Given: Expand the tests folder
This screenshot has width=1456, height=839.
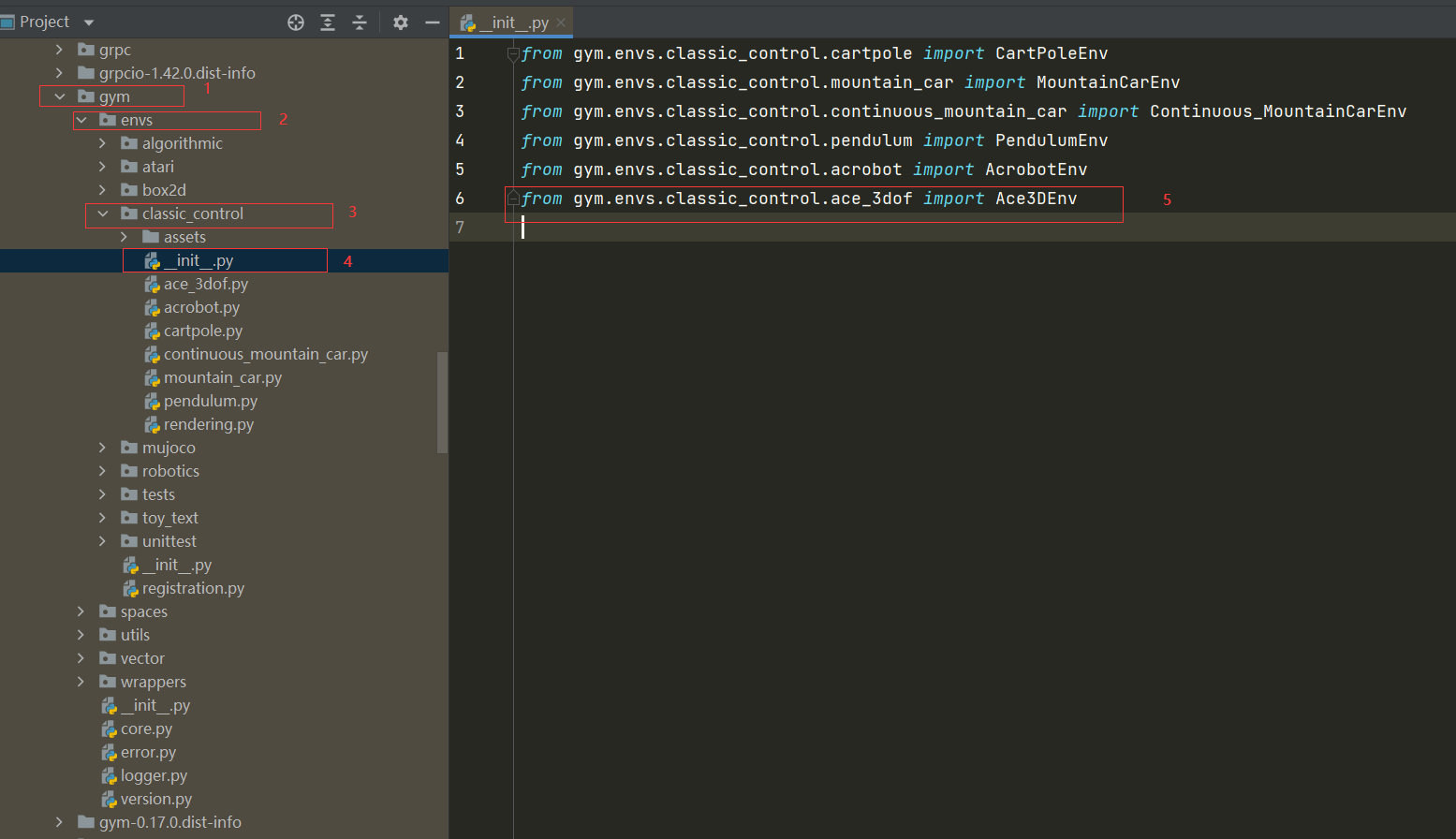Looking at the screenshot, I should coord(102,494).
